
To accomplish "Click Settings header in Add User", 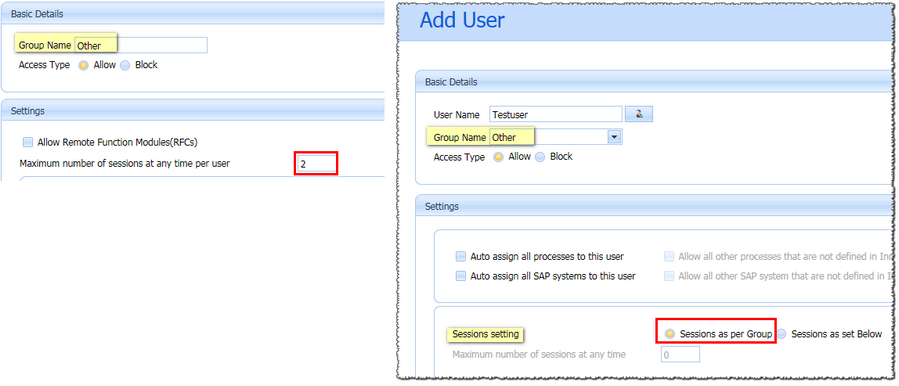I will coord(655,206).
